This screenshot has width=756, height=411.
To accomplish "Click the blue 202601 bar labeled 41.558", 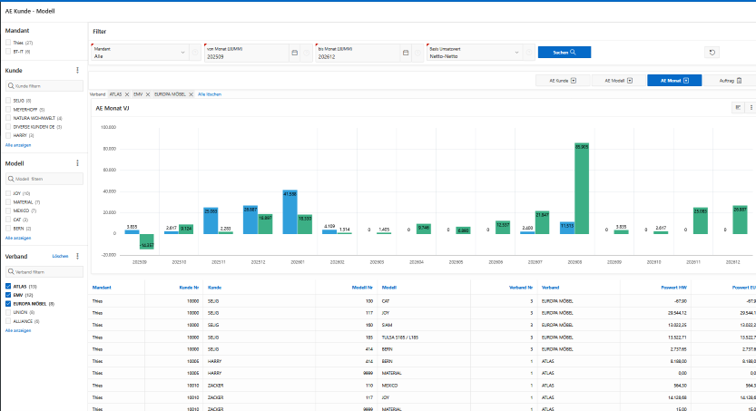I will (x=290, y=212).
